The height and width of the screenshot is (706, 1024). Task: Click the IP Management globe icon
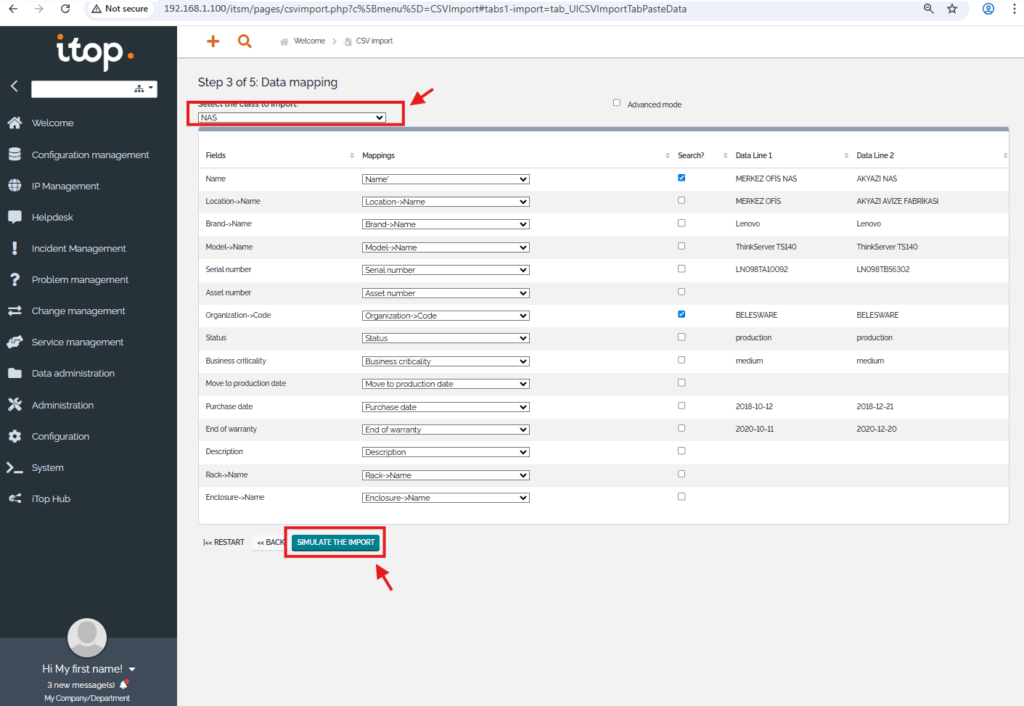14,186
